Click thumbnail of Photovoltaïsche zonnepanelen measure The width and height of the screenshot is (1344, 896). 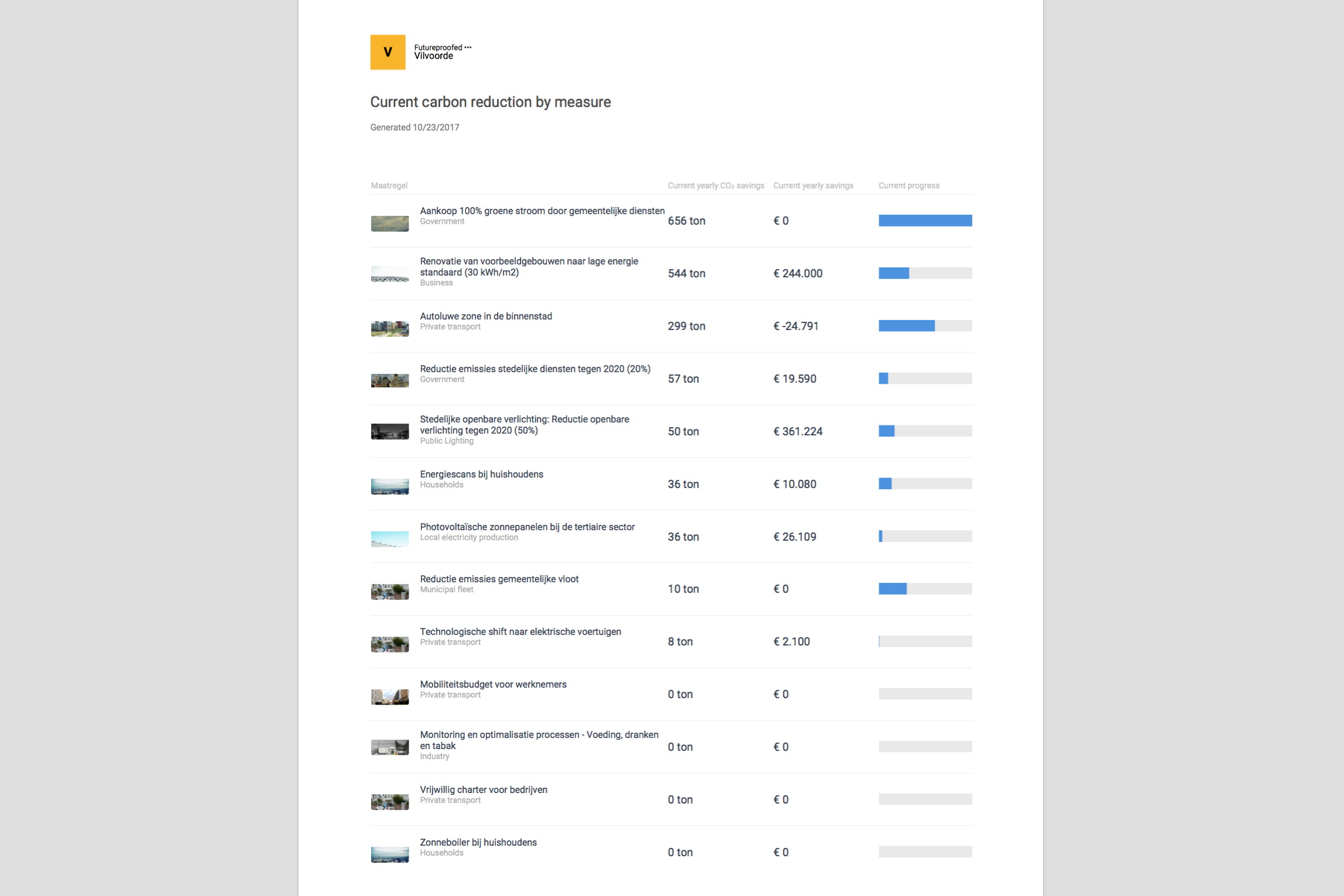pos(390,539)
